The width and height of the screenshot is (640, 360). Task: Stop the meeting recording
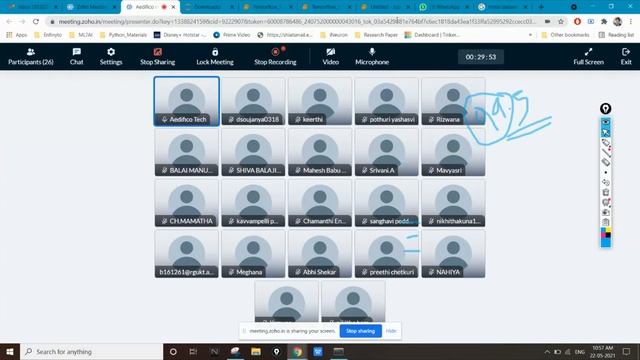click(x=275, y=56)
